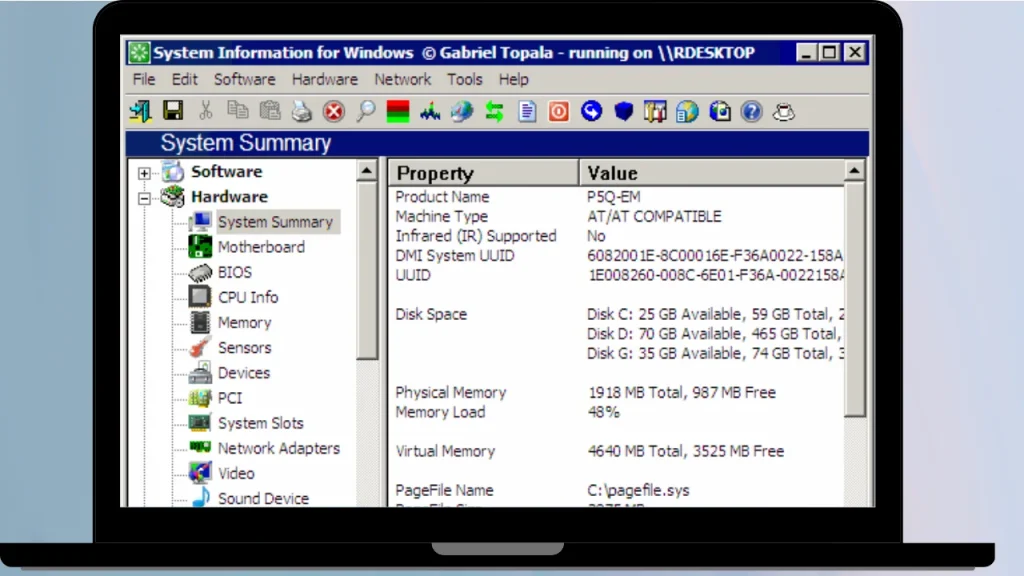The image size is (1024, 576).
Task: Click the property list scrollbar thumb
Action: [854, 299]
